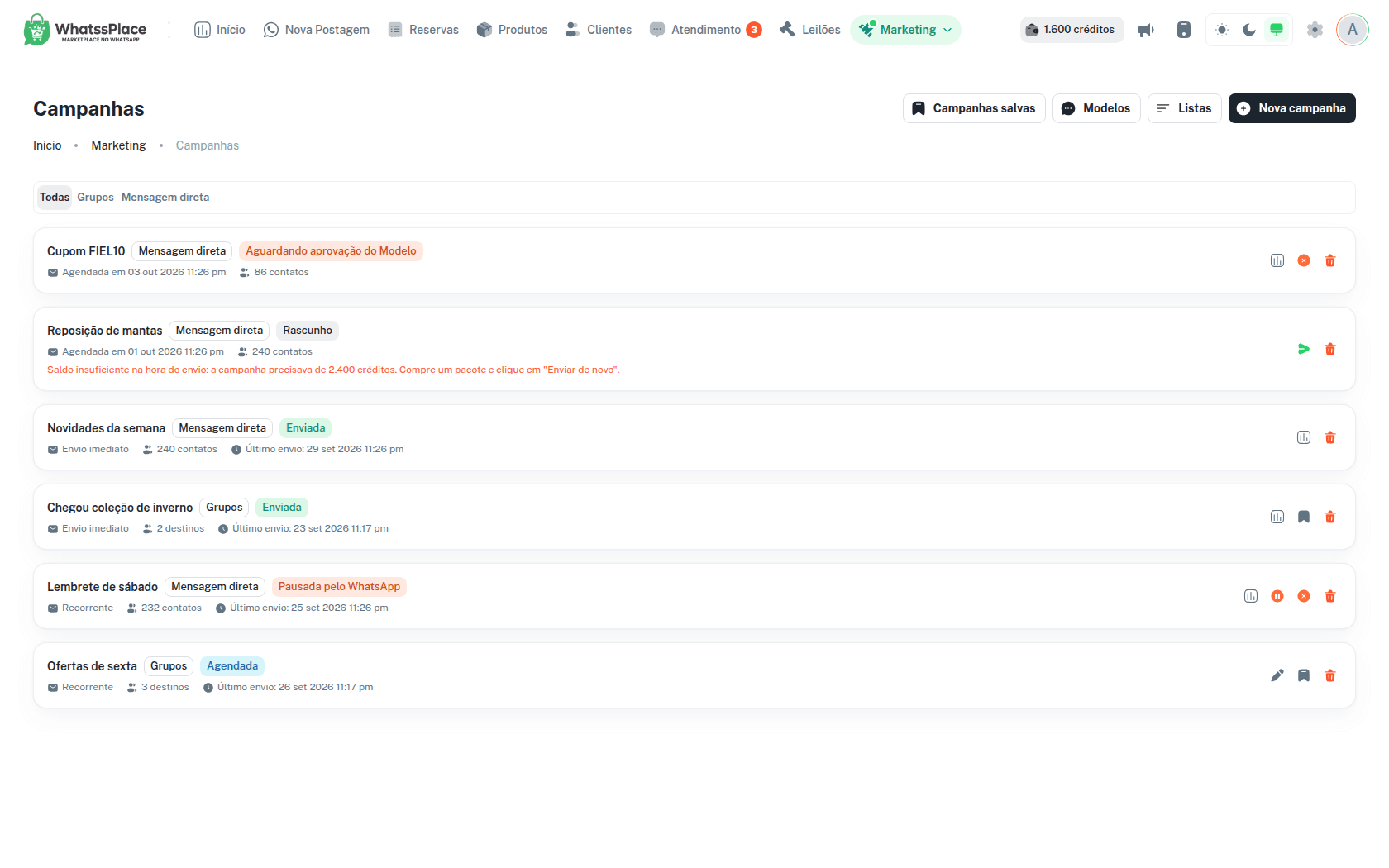Viewport: 1389px width, 868px height.
Task: Filter campaigns by Grupos tab
Action: tap(95, 197)
